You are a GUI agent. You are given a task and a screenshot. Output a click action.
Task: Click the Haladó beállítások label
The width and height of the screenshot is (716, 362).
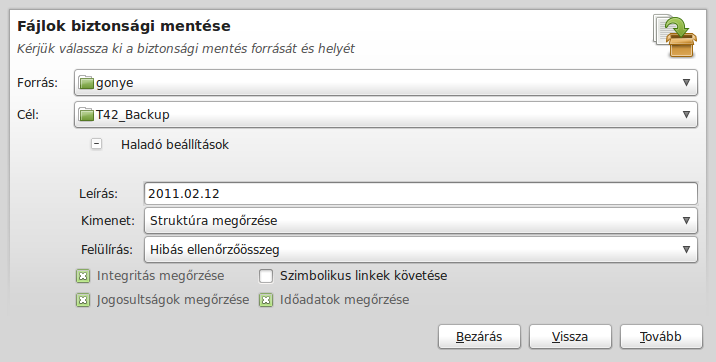click(x=175, y=145)
